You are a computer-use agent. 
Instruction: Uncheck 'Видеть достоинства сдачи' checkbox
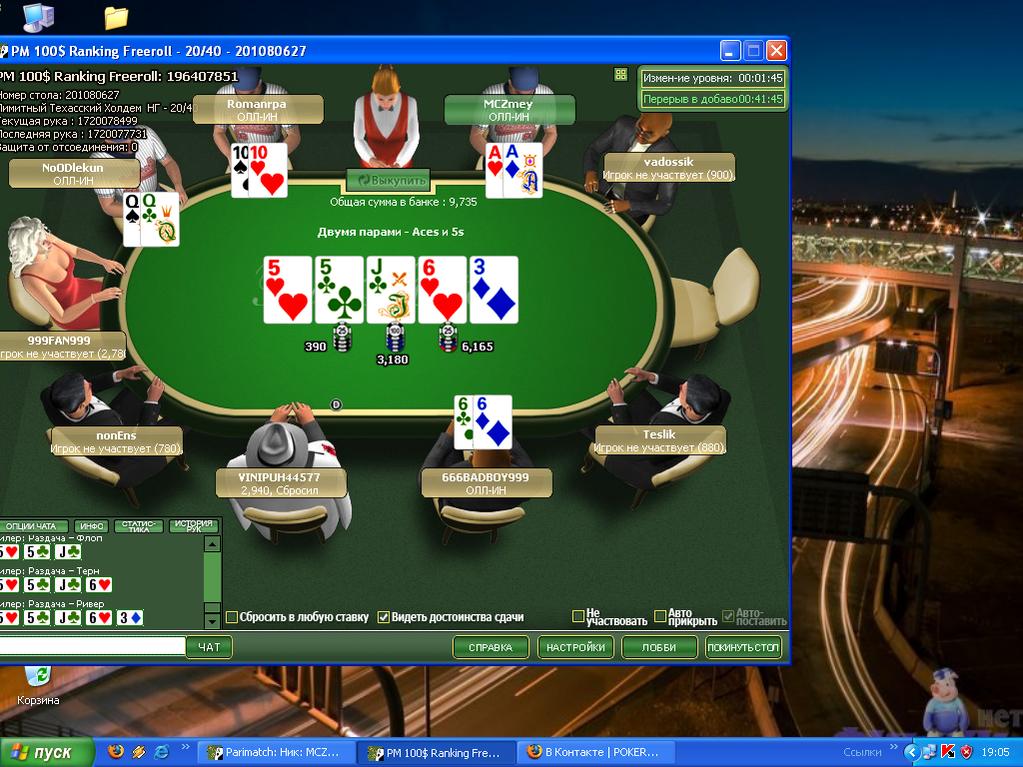(x=383, y=617)
